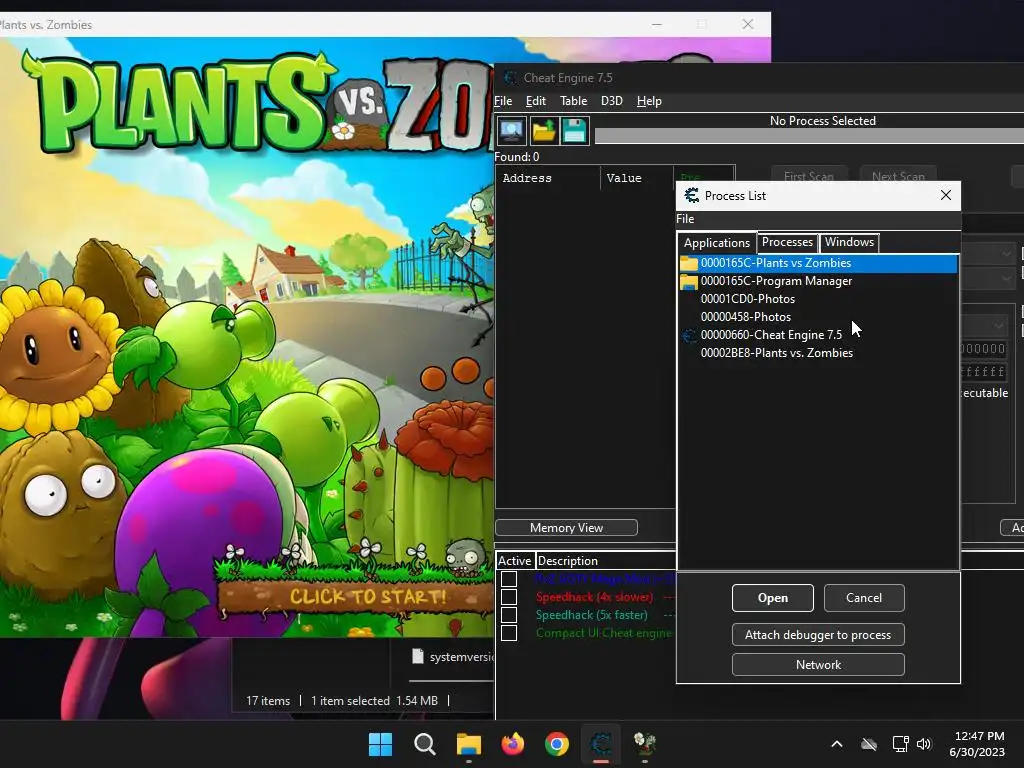
Task: Select 00000660-Cheat Engine 7.5 entry
Action: tap(818, 335)
